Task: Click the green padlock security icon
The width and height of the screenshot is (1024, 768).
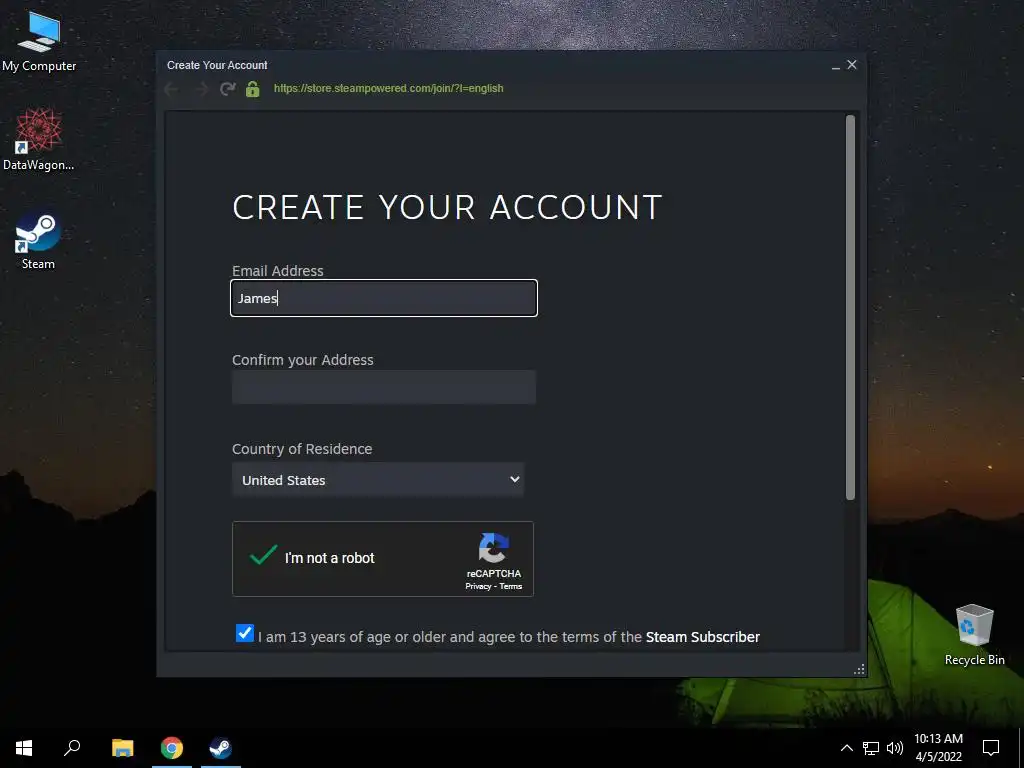Action: (x=253, y=89)
